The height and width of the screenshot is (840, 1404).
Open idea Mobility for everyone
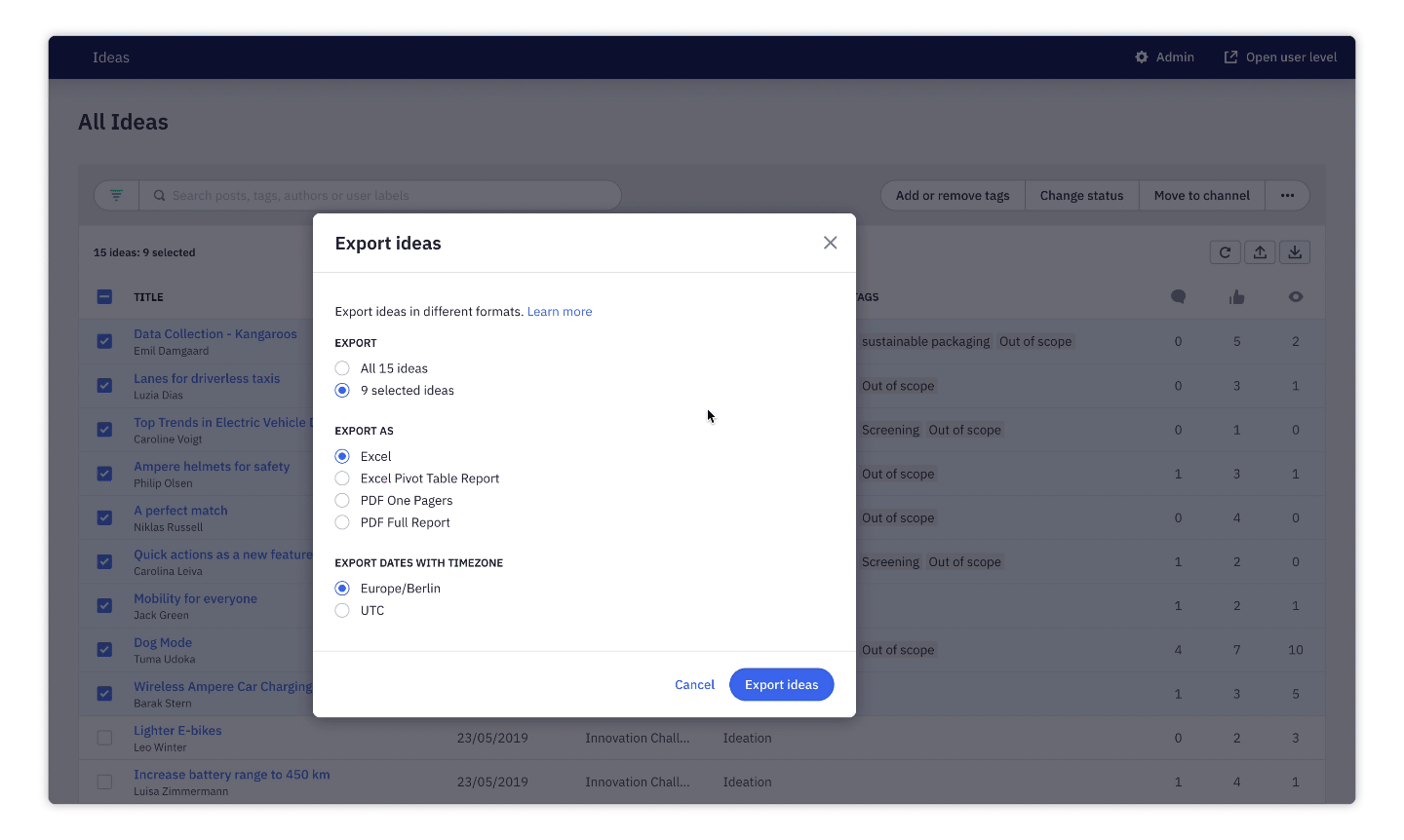pos(195,598)
